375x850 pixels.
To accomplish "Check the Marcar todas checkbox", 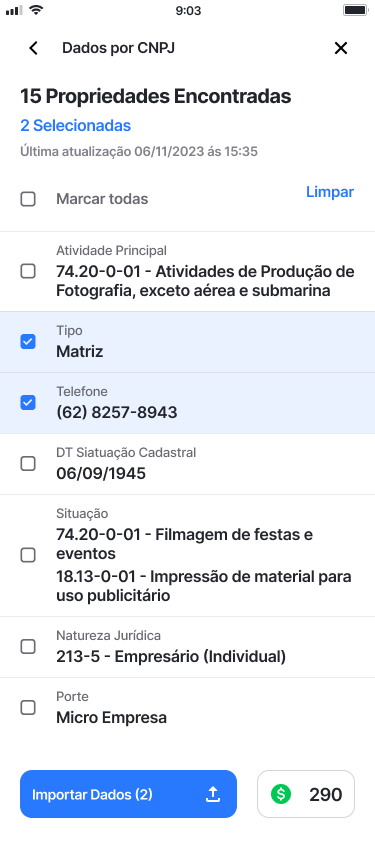I will pos(28,199).
